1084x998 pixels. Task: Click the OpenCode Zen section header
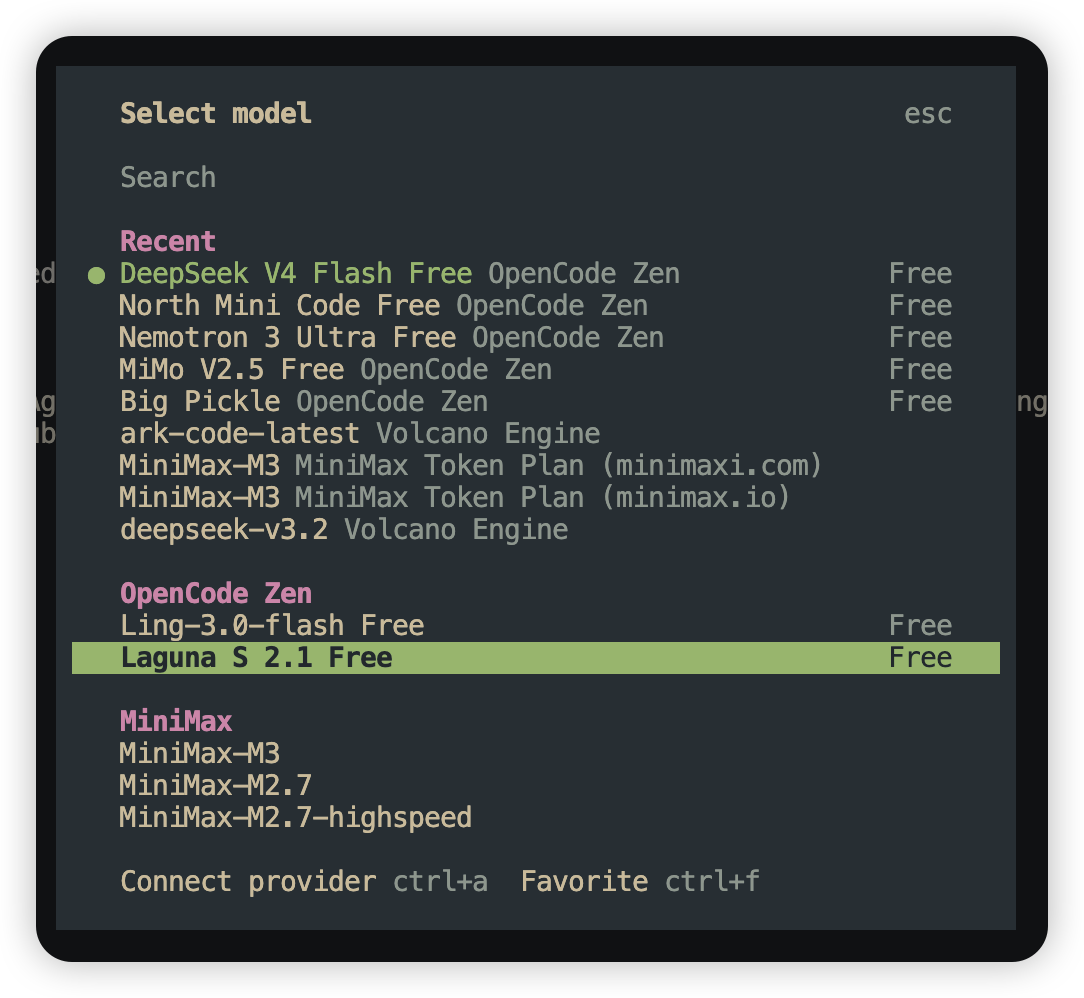[x=216, y=594]
